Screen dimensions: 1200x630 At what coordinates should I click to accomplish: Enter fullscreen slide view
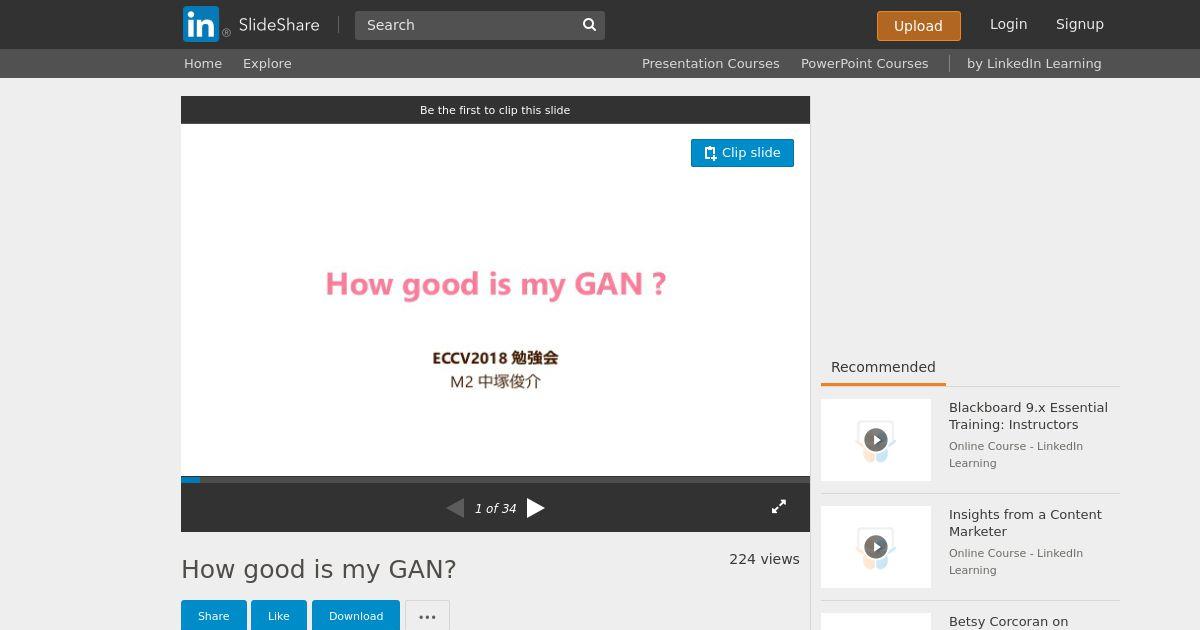pos(779,507)
